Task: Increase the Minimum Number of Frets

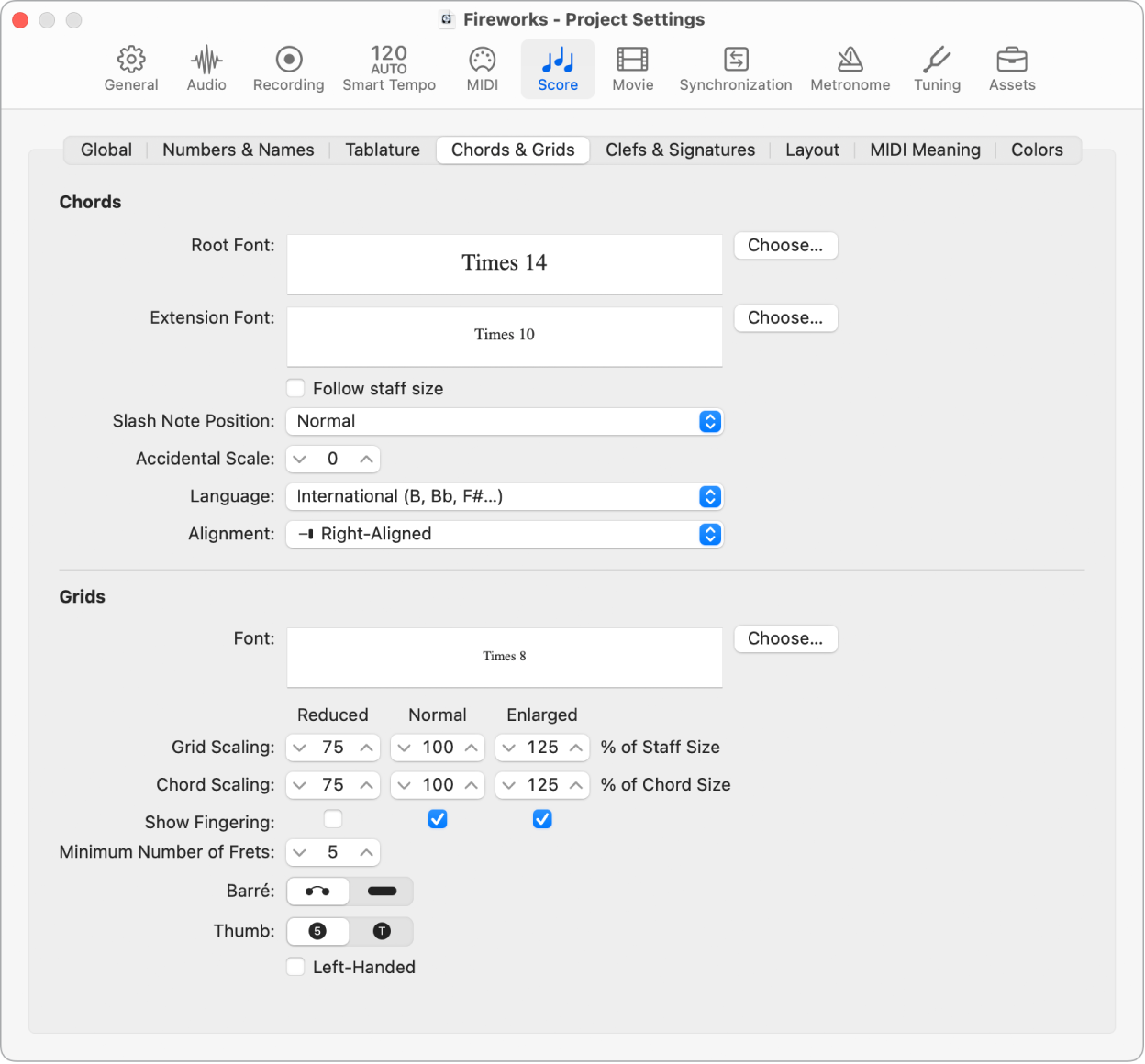Action: [x=366, y=852]
